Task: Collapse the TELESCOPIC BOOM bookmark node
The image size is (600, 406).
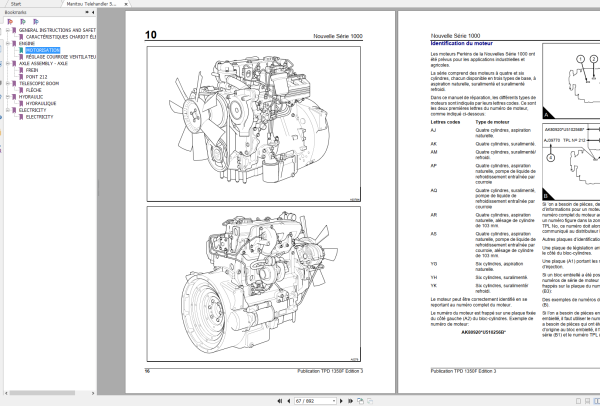Action: pos(8,83)
